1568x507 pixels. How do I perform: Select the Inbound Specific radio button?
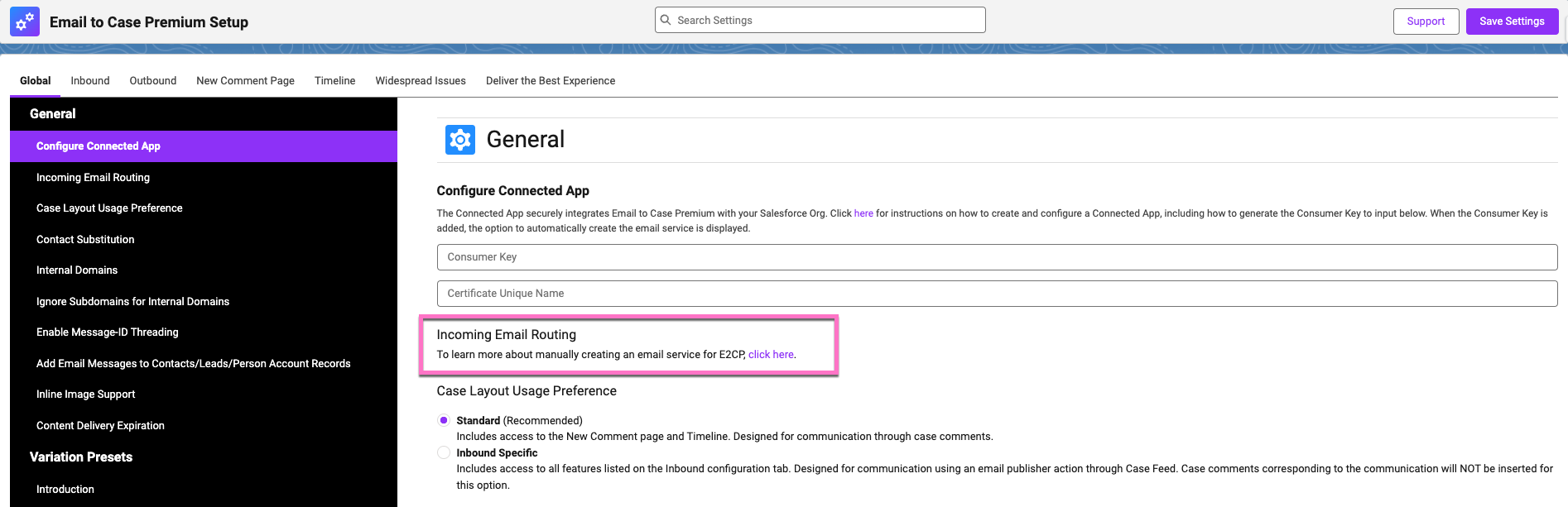444,452
